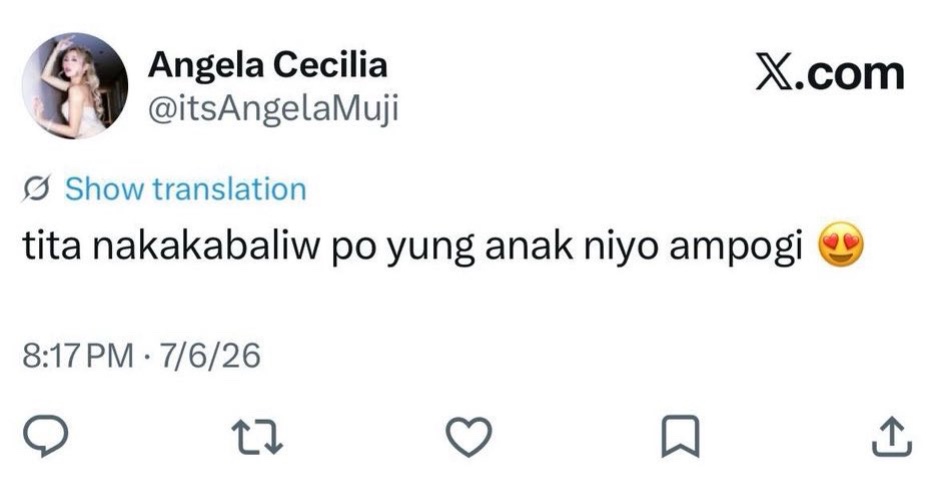
Task: Open the reply speech bubble icon
Action: [x=45, y=436]
